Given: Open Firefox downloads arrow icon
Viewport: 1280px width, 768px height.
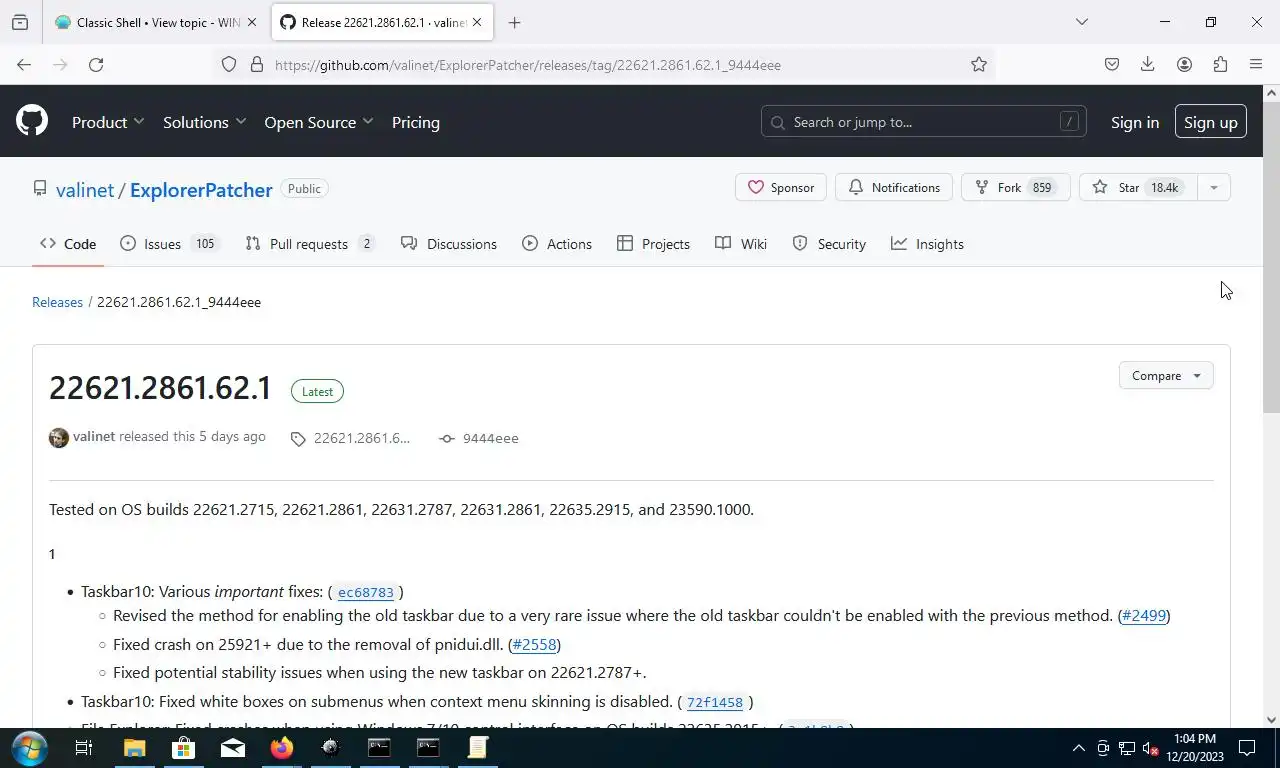Looking at the screenshot, I should 1148,64.
